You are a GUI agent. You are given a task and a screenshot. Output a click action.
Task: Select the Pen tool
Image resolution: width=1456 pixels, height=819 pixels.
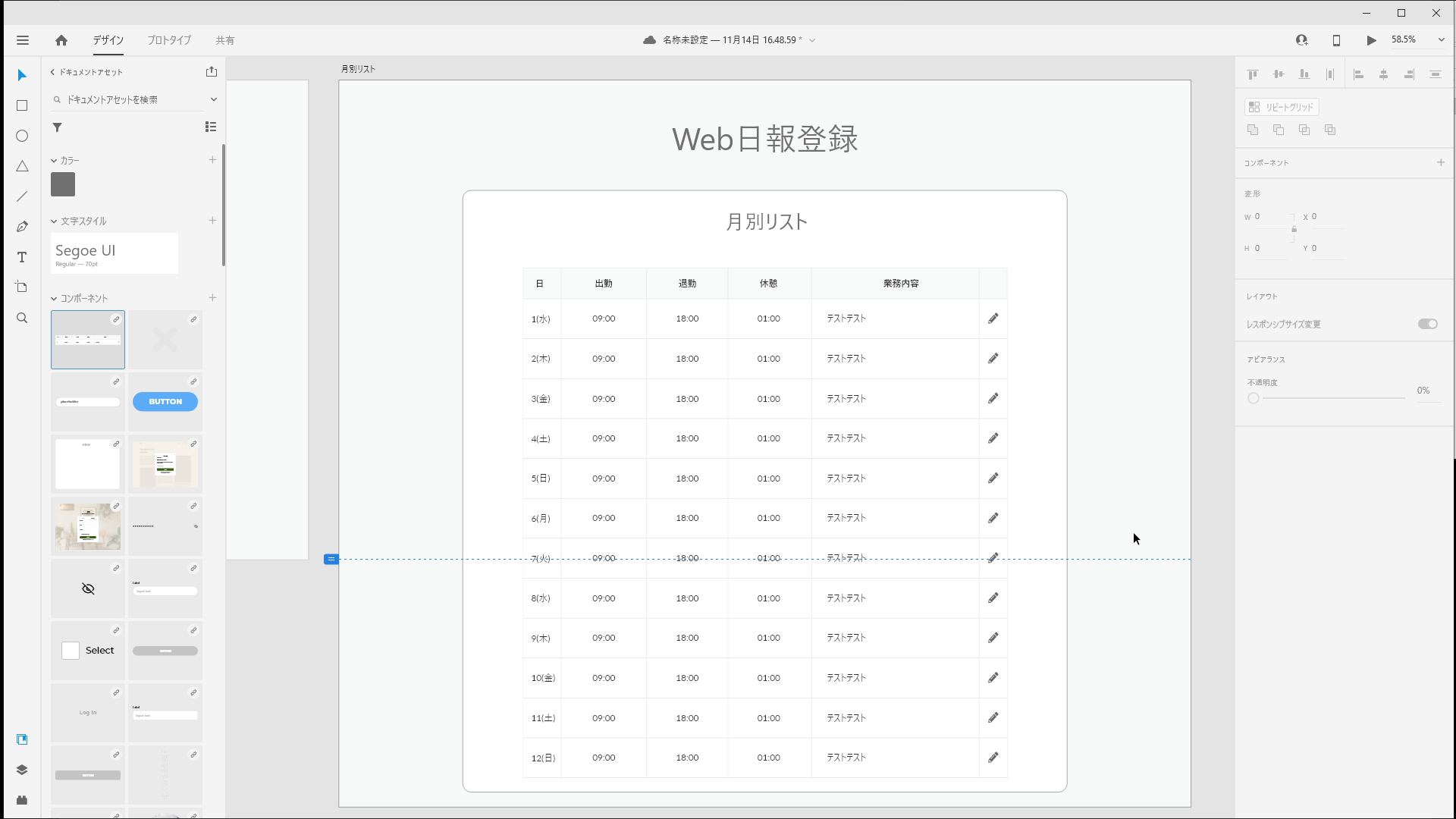22,227
